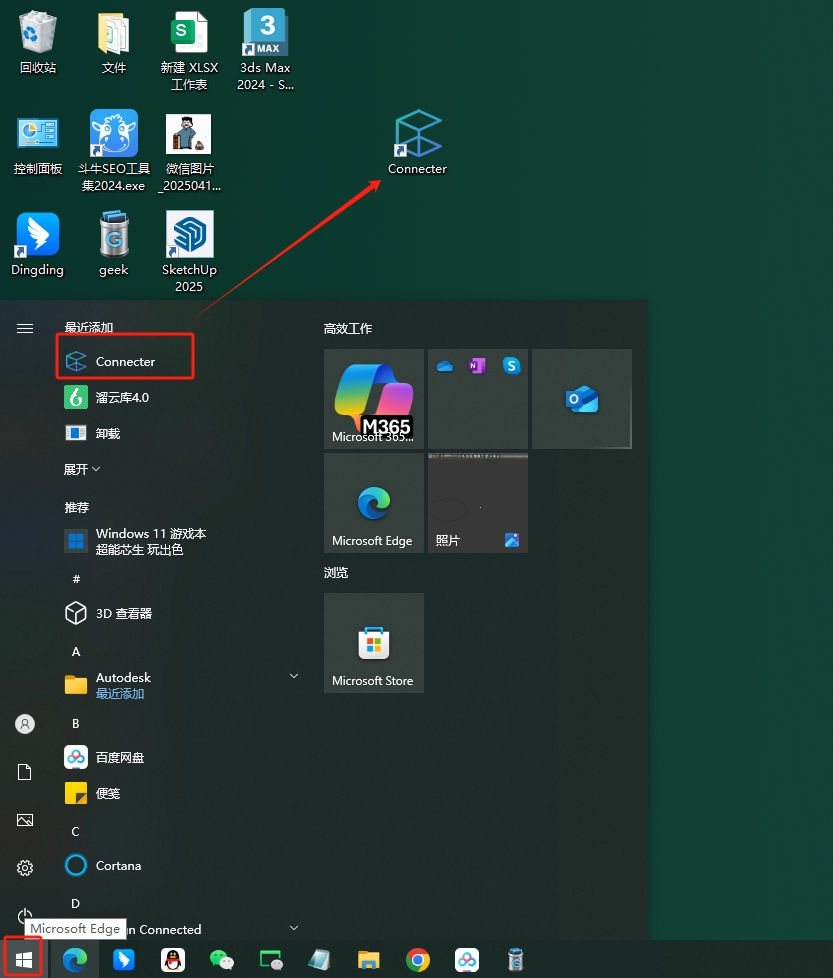Toggle the Start menu hamburger navigation
The width and height of the screenshot is (833, 978).
[x=25, y=328]
